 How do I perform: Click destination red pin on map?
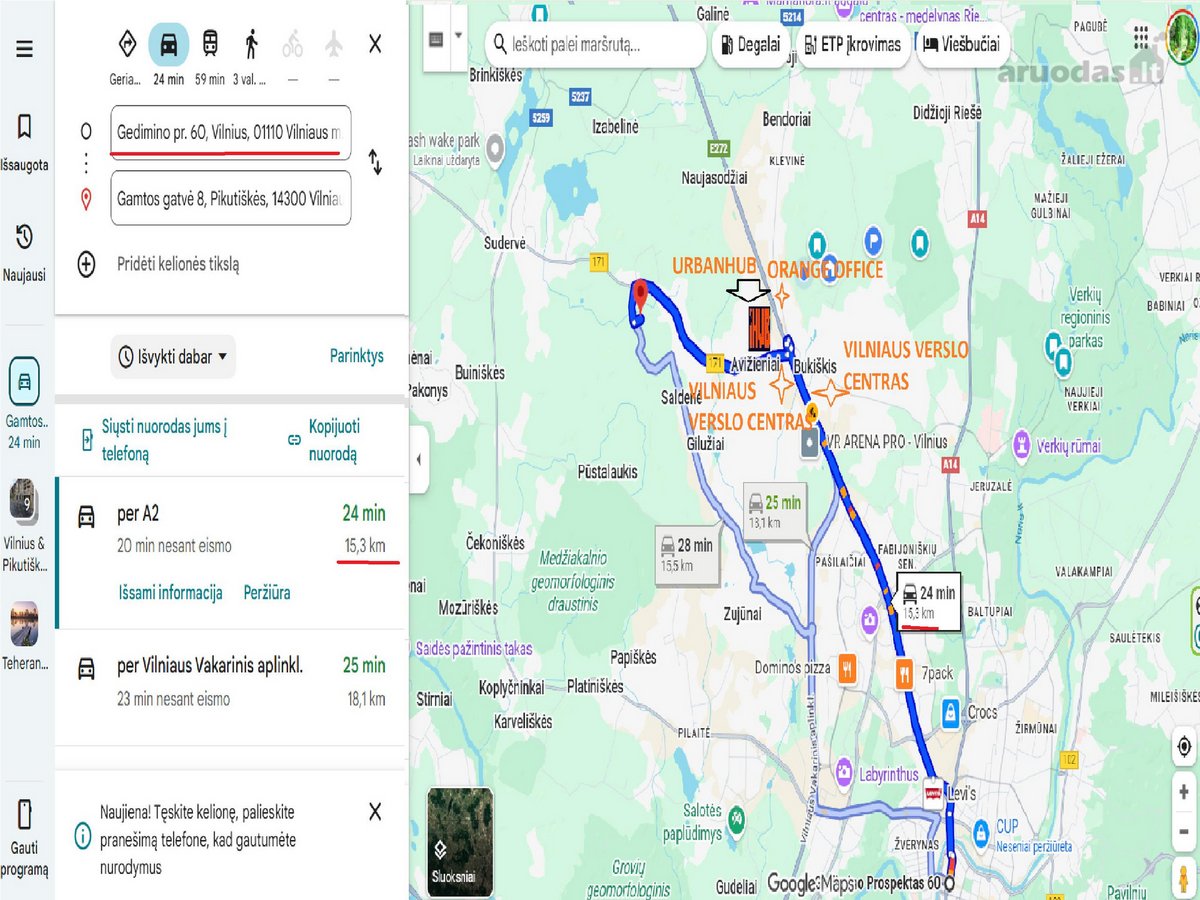[x=641, y=295]
